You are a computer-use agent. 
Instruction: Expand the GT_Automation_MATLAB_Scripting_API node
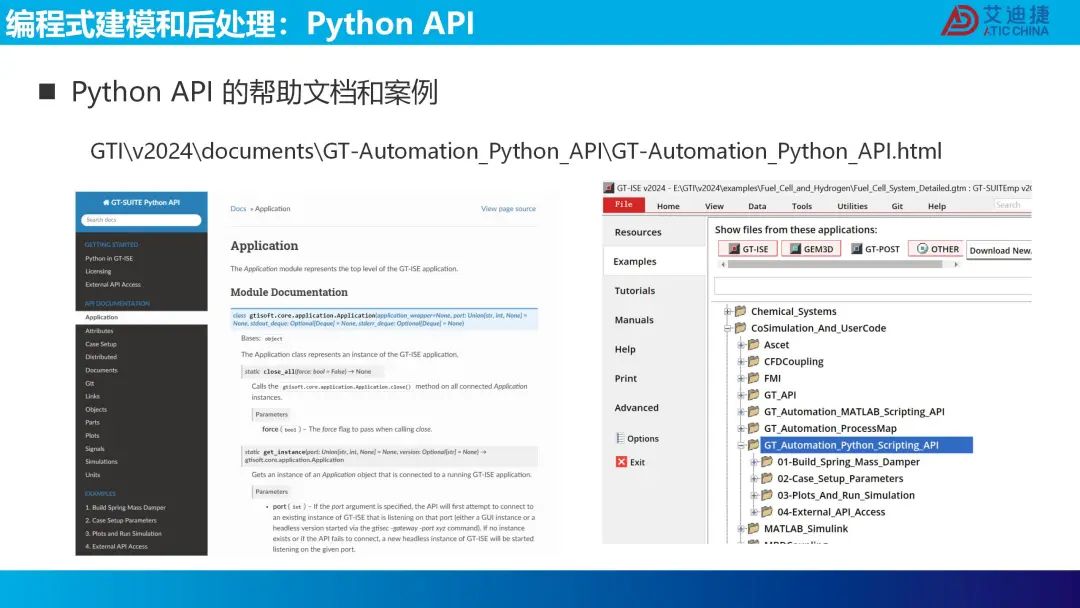click(x=741, y=412)
